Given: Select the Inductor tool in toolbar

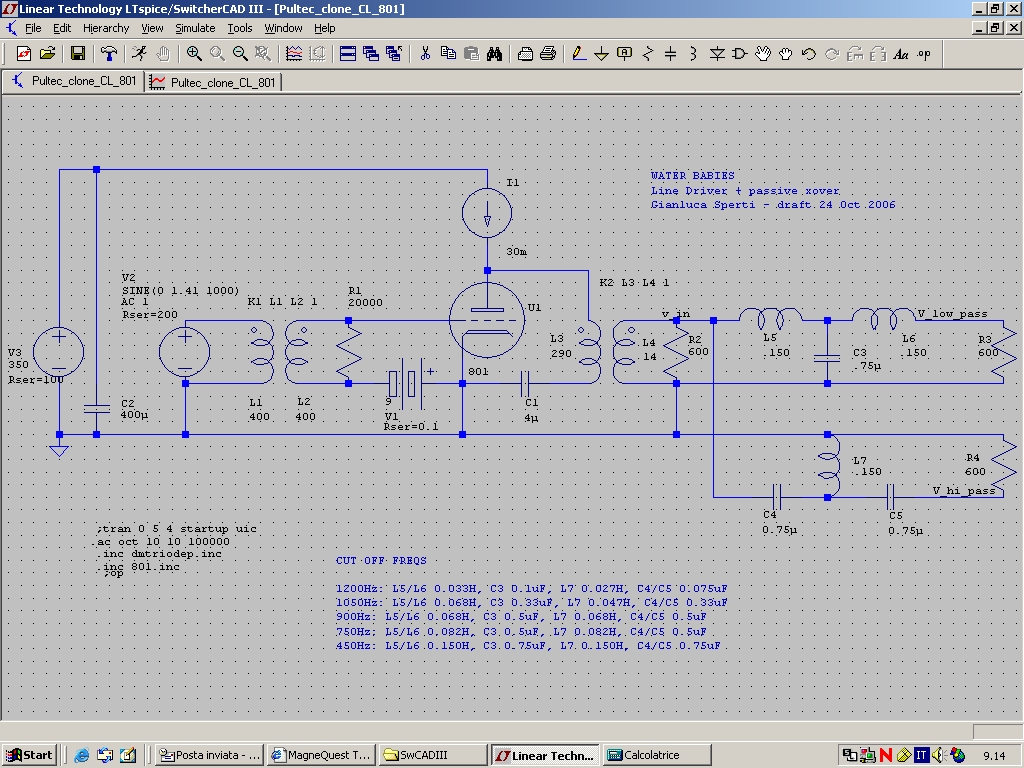Looking at the screenshot, I should point(694,54).
